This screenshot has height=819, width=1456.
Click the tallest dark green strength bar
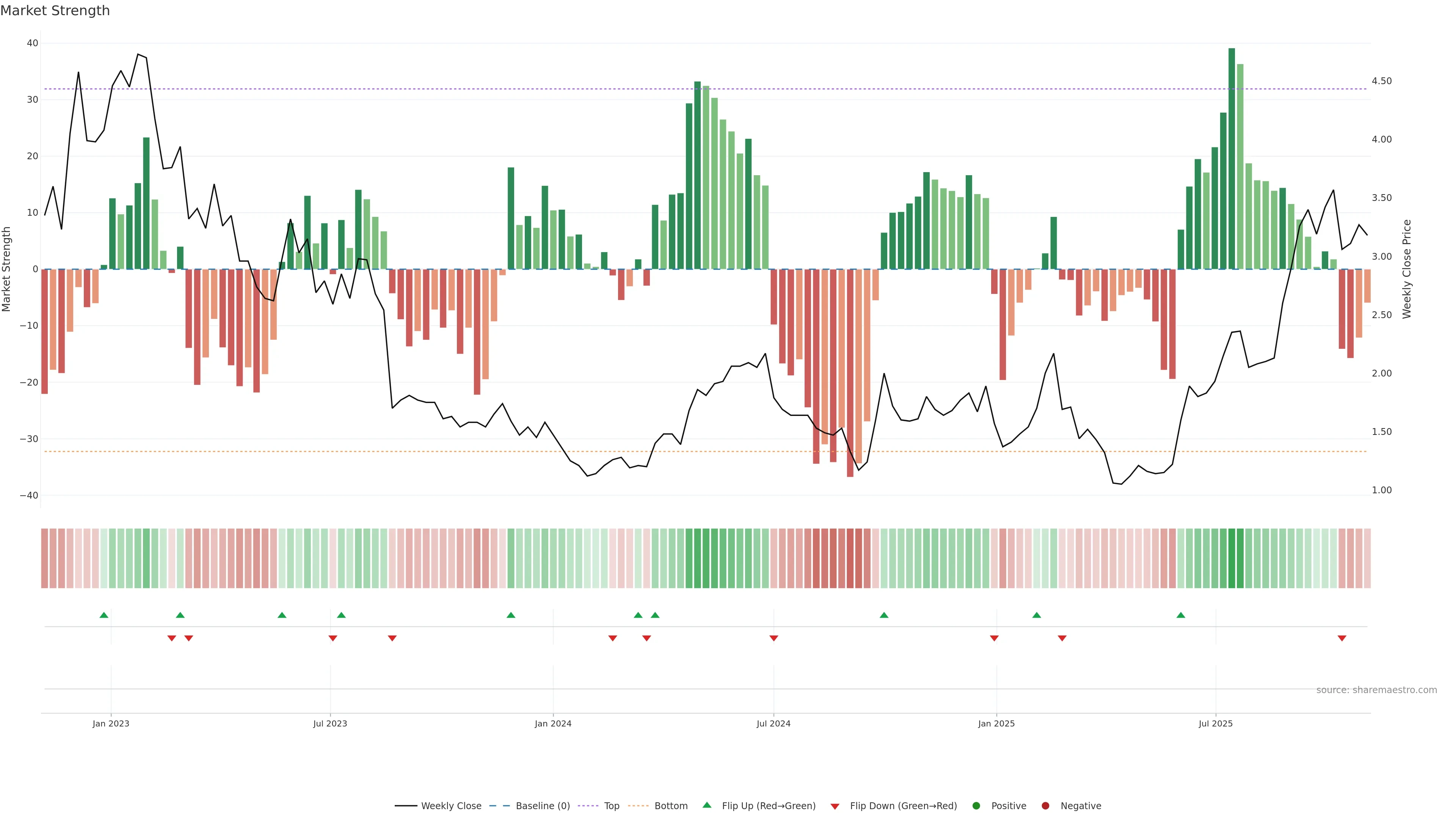click(1232, 158)
